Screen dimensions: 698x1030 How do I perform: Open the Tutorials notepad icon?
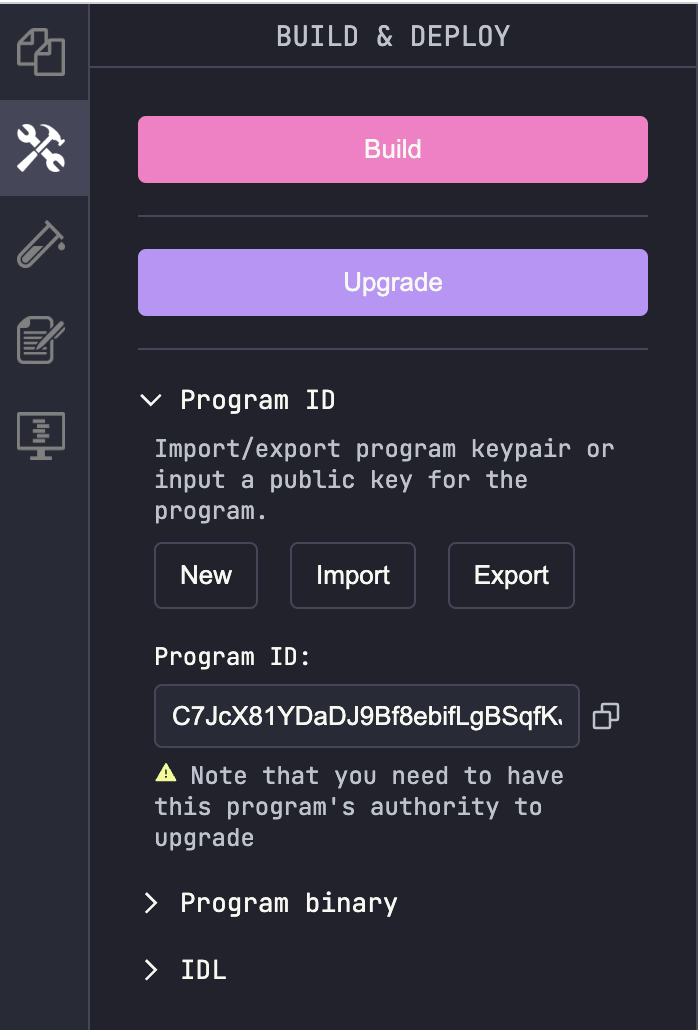click(x=43, y=338)
